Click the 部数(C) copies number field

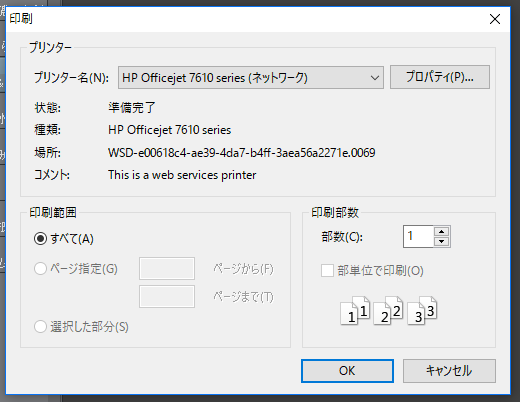tap(418, 236)
